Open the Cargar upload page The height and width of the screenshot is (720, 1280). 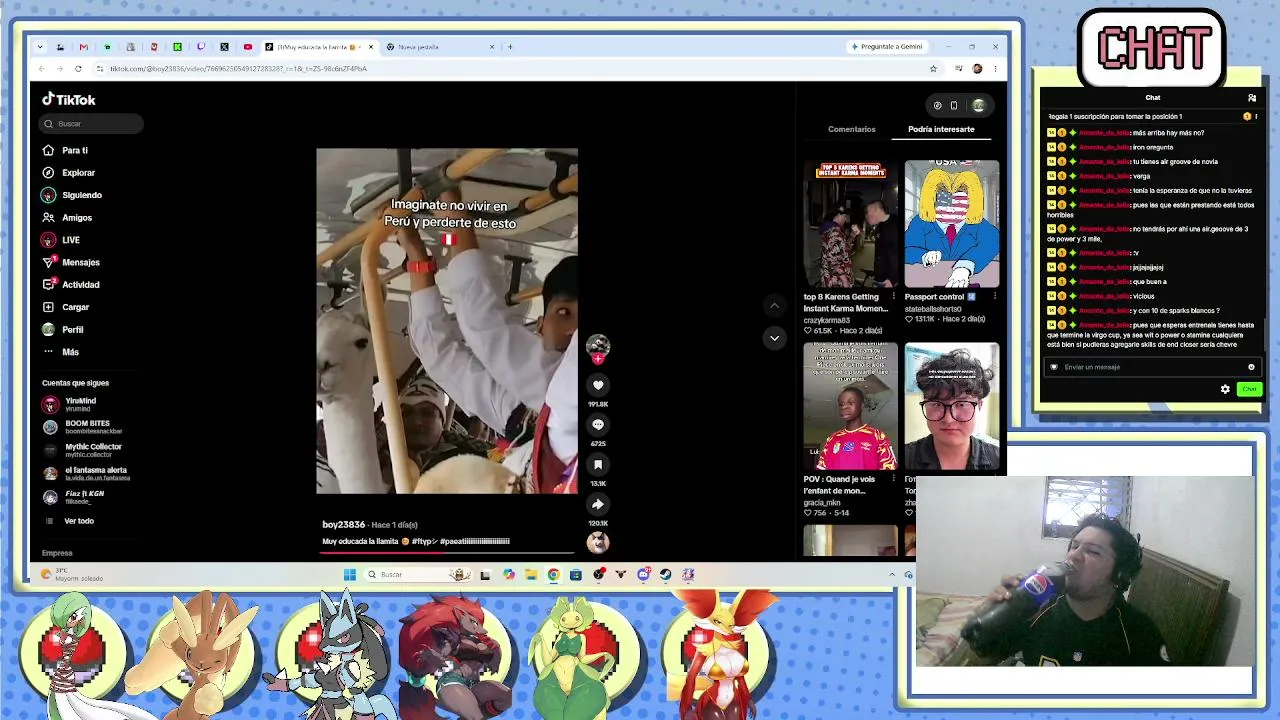pos(65,307)
